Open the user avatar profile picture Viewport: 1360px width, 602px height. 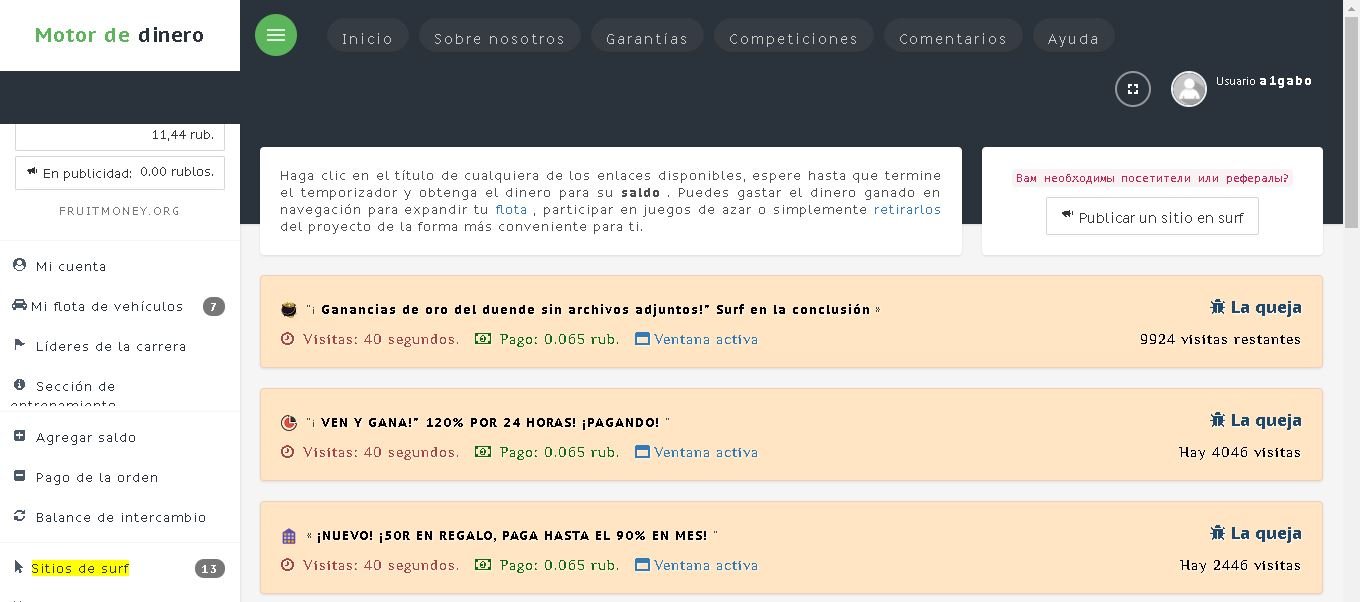tap(1189, 89)
